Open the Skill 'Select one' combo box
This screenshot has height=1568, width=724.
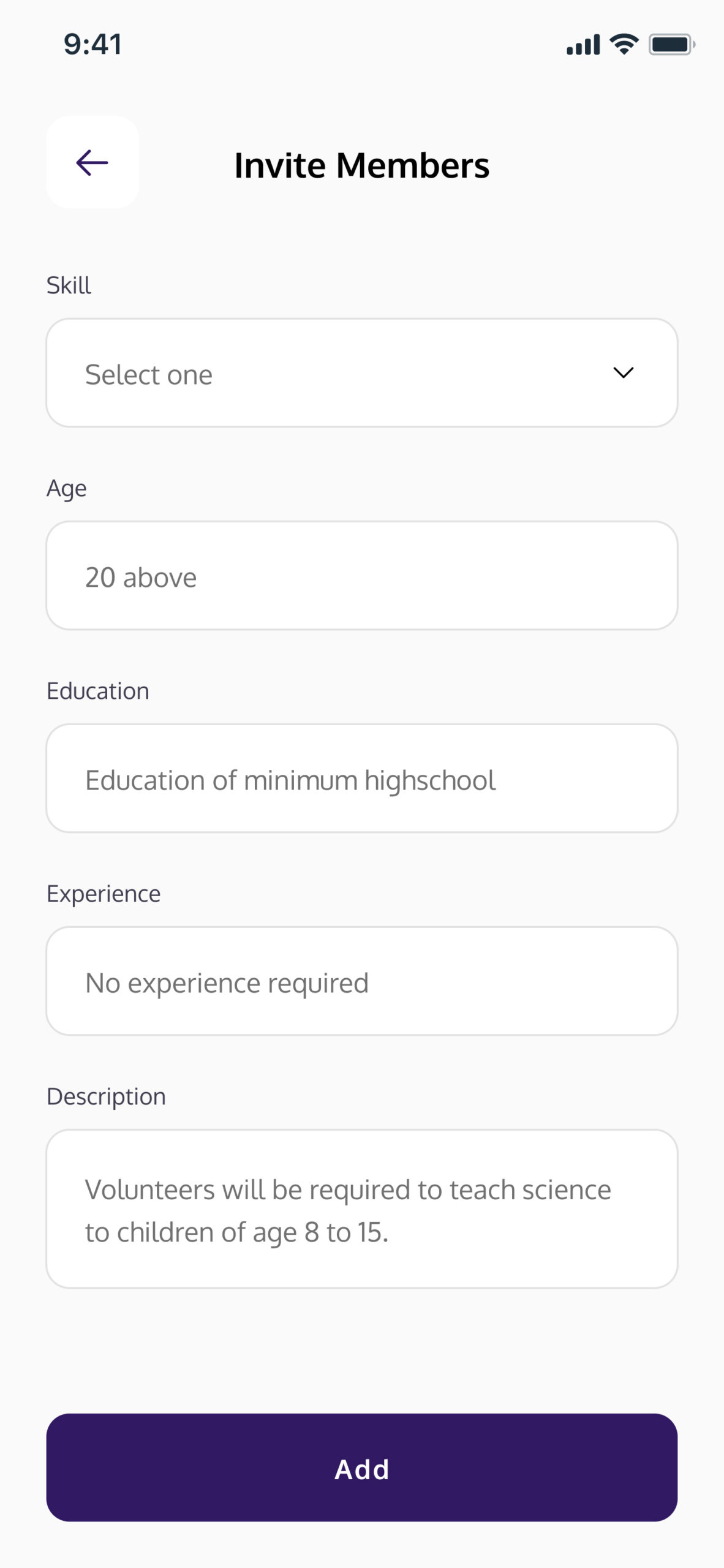361,373
